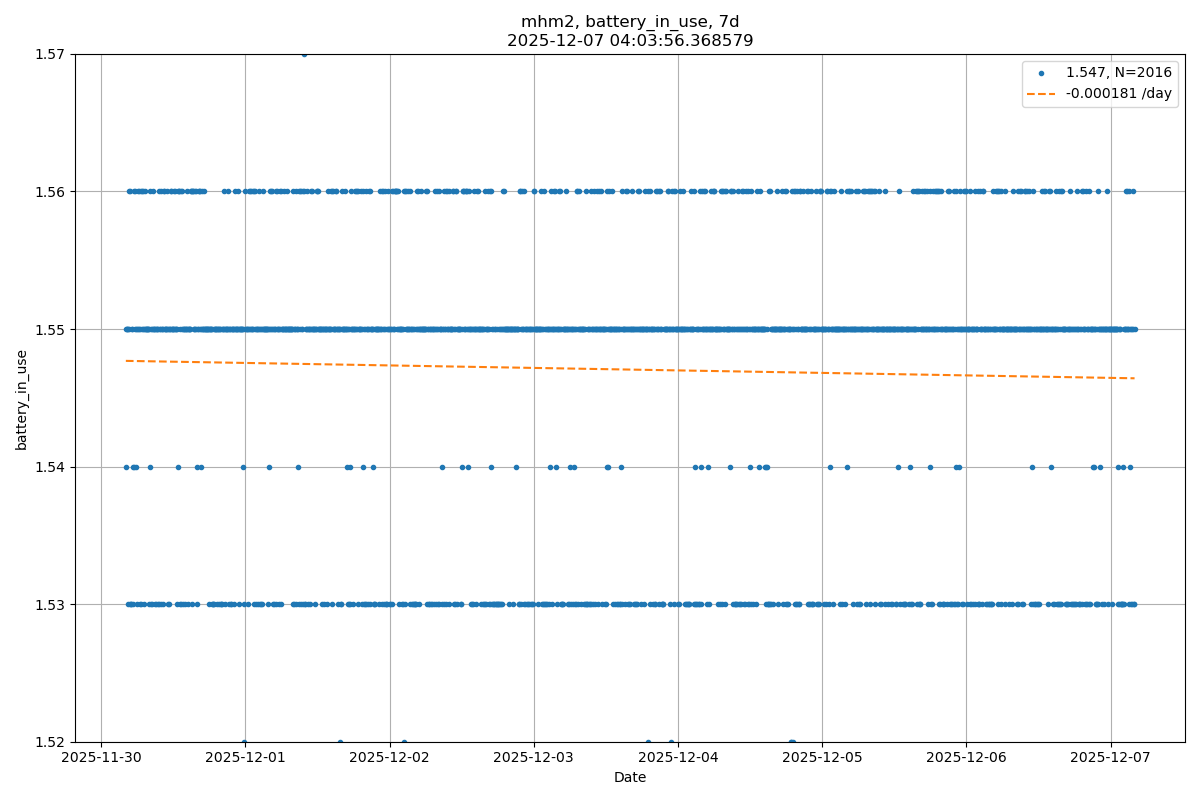
Task: Click the blue dot marker in the legend
Action: click(x=1043, y=73)
